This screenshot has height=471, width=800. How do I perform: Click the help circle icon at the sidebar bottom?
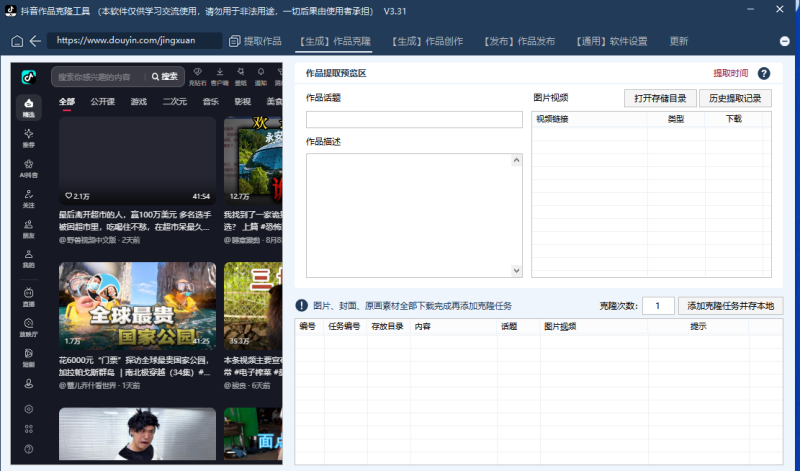coord(29,449)
